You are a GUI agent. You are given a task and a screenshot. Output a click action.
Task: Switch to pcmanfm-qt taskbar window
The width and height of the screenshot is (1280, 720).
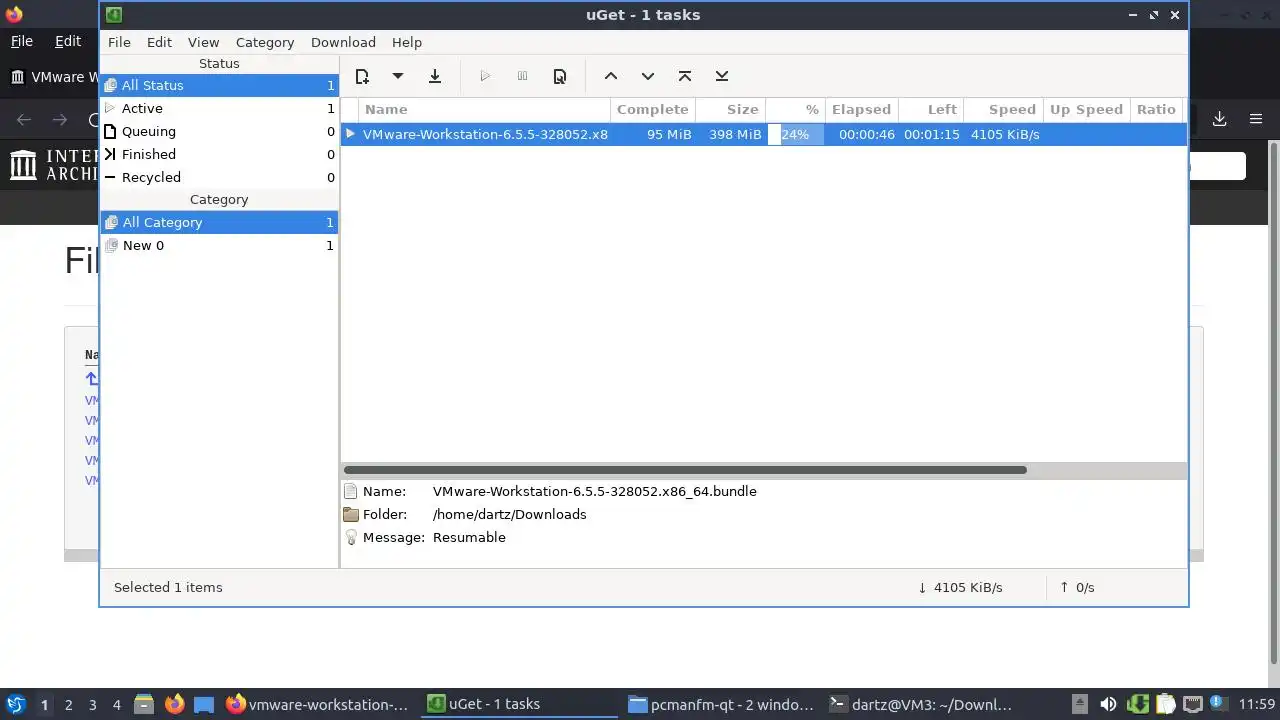pos(720,704)
